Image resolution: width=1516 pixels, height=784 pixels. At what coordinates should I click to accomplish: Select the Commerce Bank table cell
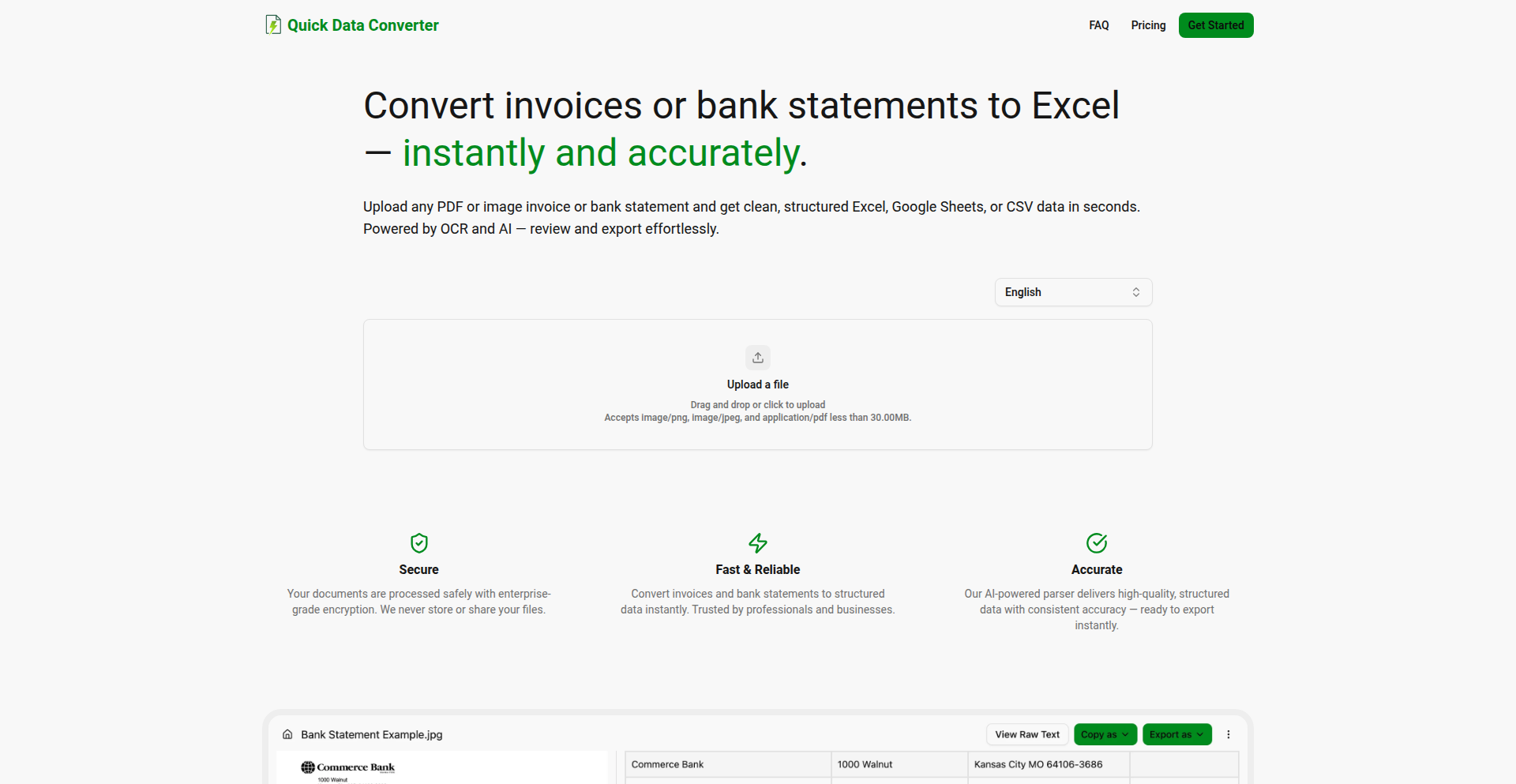pyautogui.click(x=727, y=764)
